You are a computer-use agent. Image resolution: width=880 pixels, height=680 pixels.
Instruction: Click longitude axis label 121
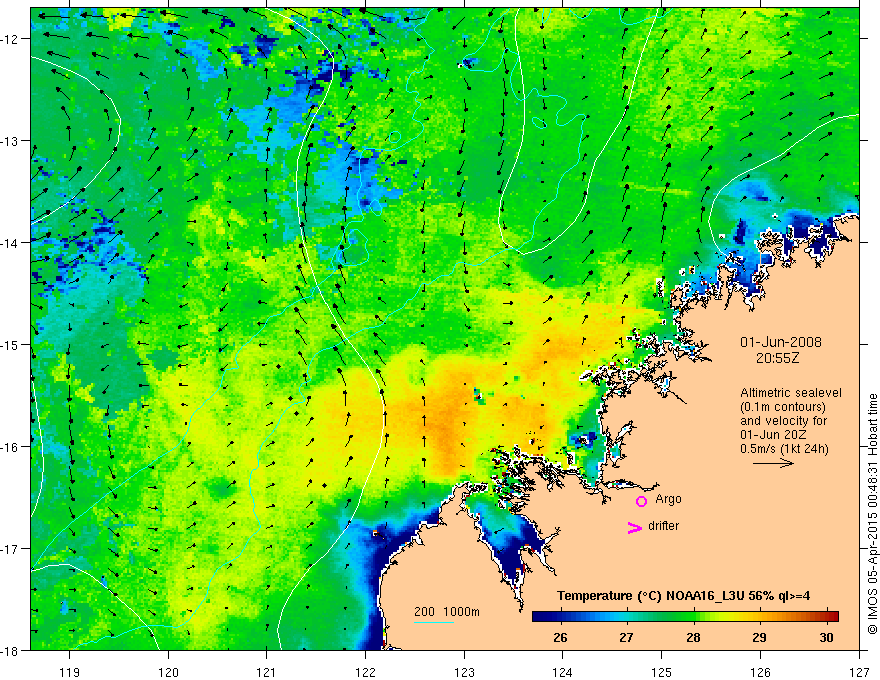click(267, 672)
